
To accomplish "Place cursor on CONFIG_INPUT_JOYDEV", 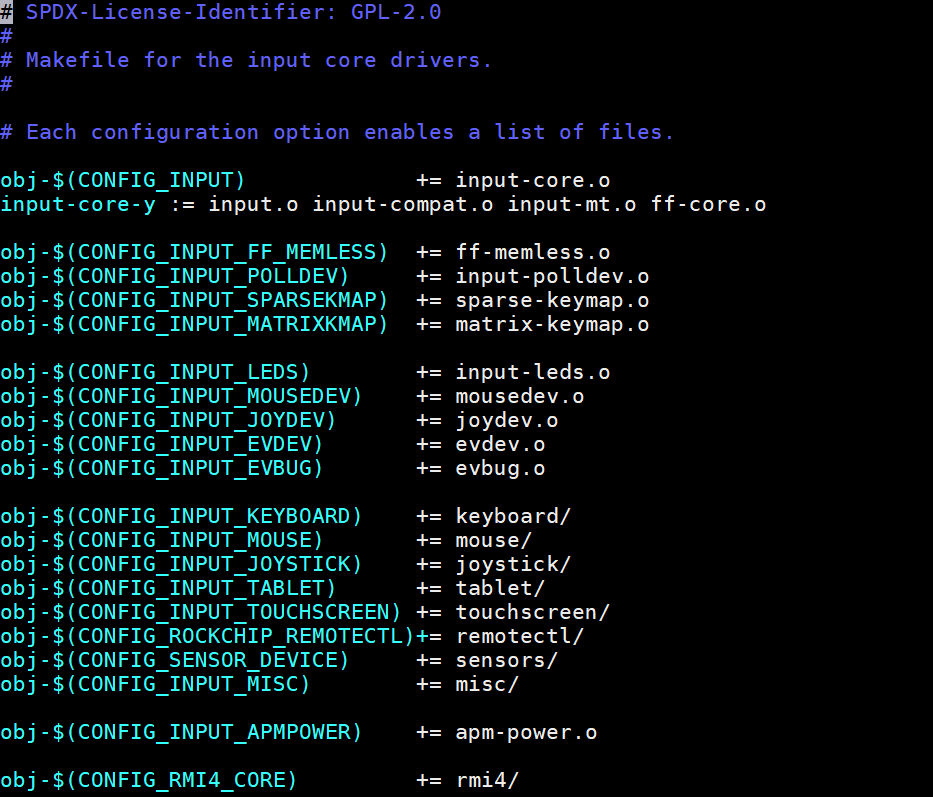I will pyautogui.click(x=200, y=421).
